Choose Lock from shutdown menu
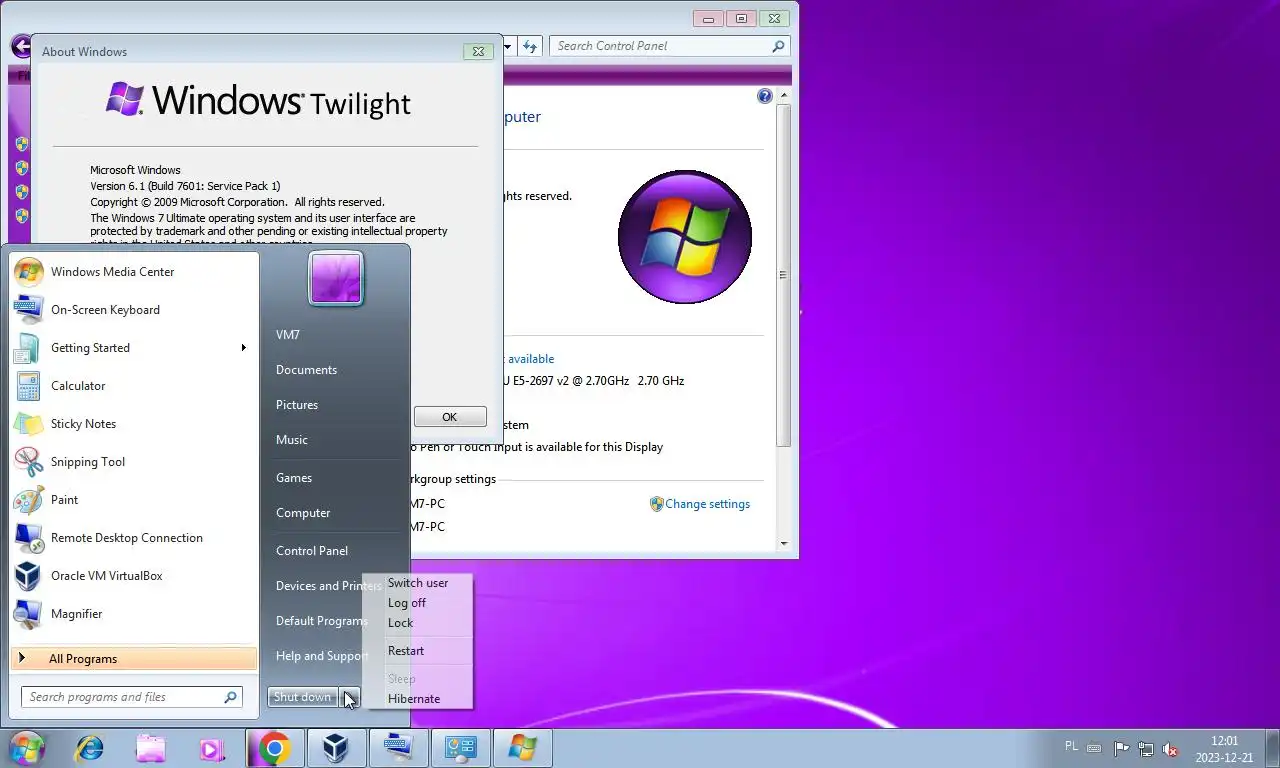The image size is (1280, 768). click(x=400, y=623)
